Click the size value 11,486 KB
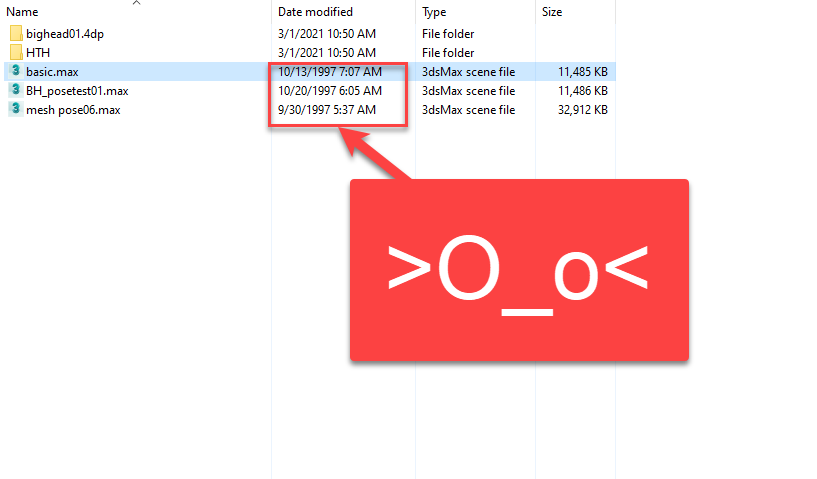Screen dimensions: 817x479 tap(583, 91)
